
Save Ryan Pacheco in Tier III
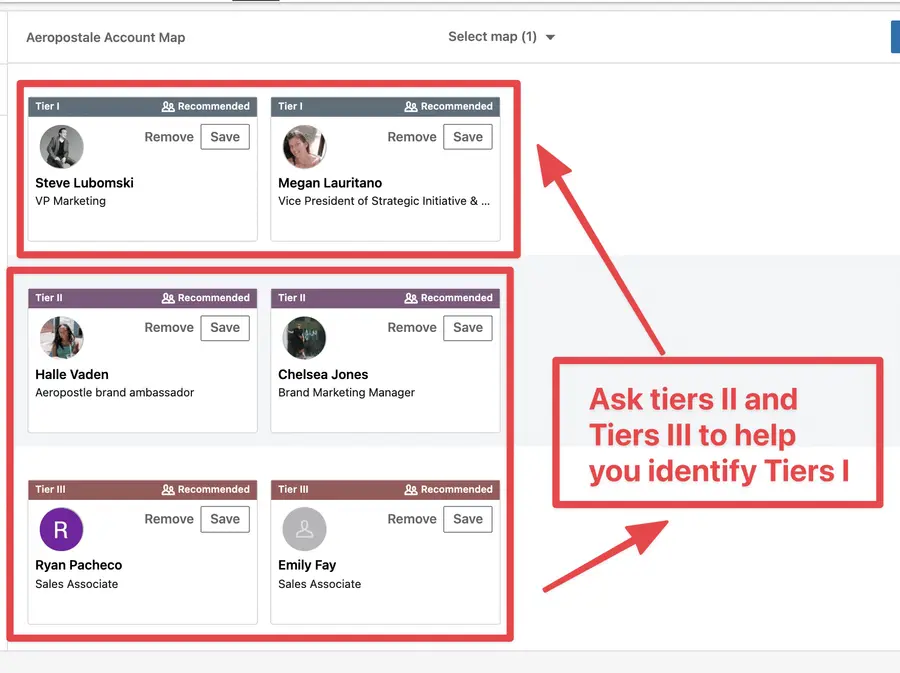[x=224, y=519]
